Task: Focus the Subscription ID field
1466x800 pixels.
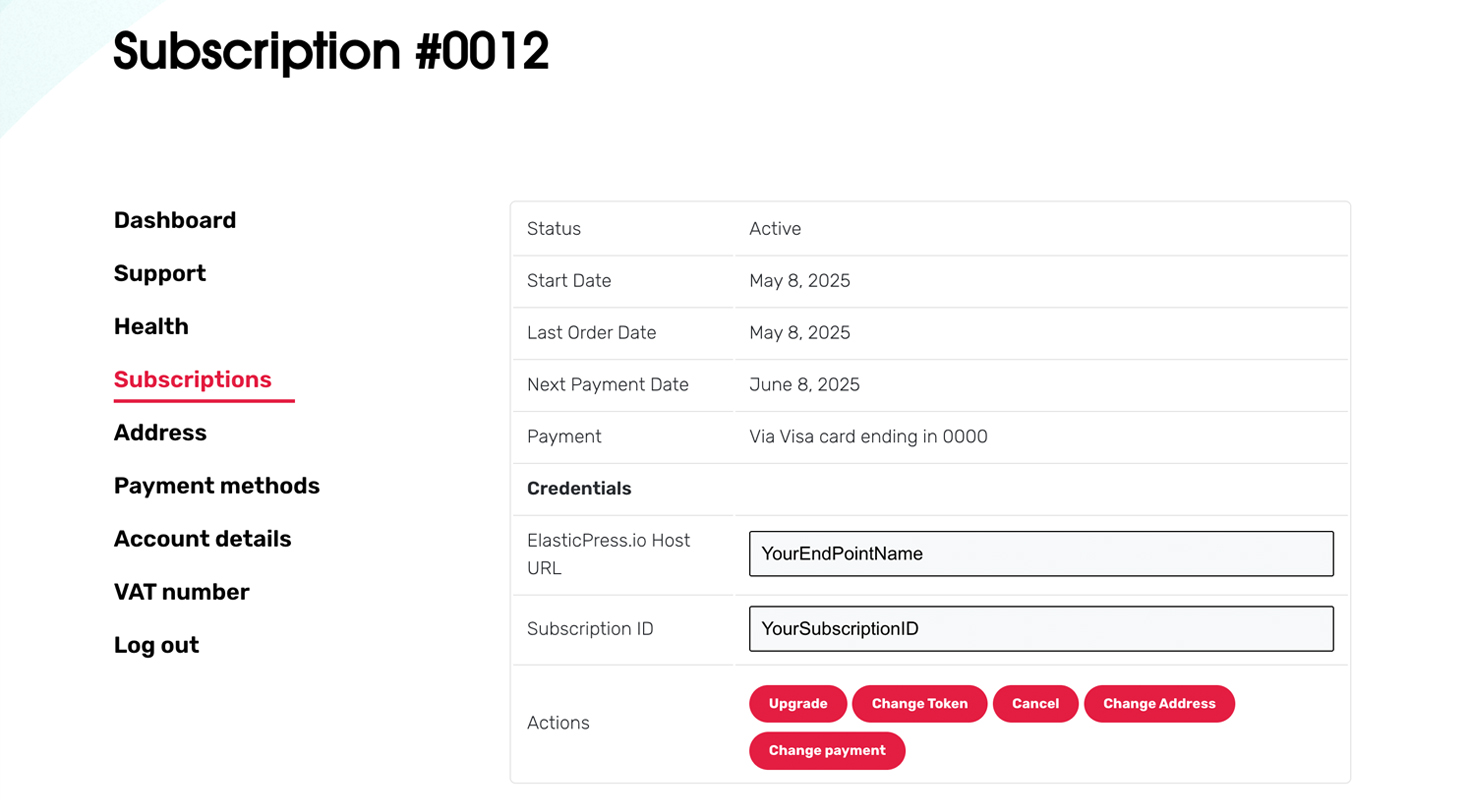Action: 1041,629
